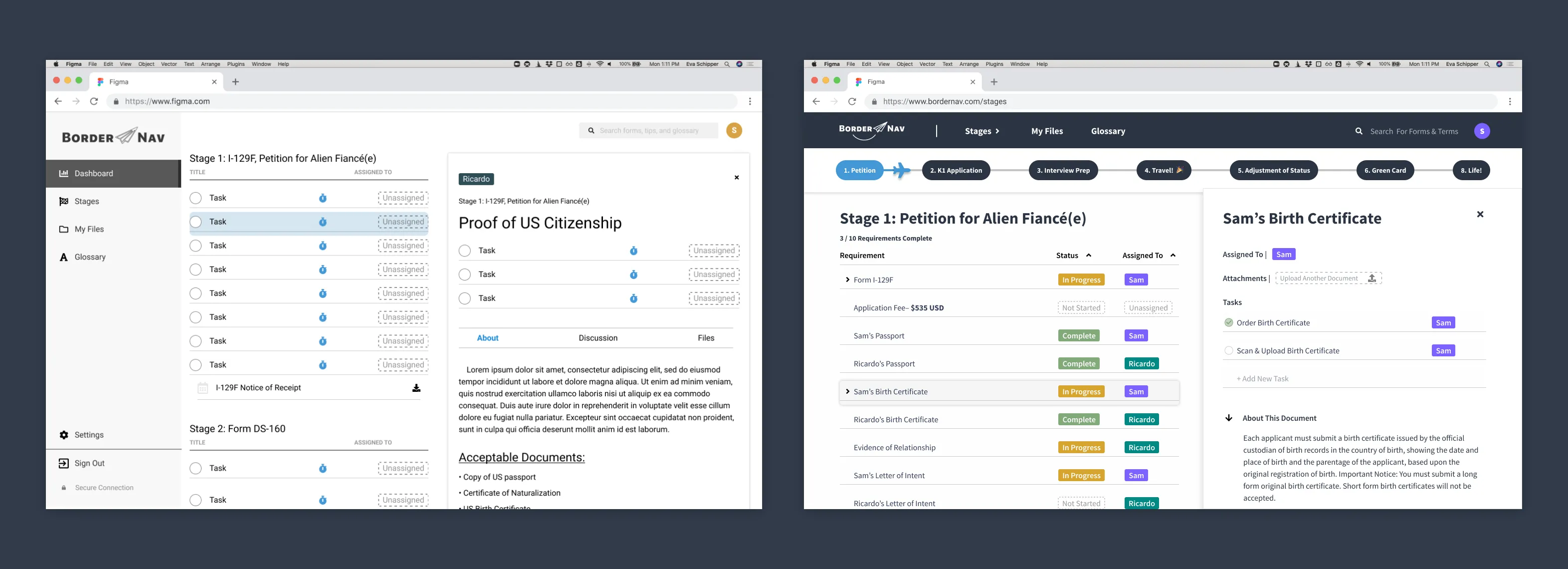Click Ricardo tag in Proof of Citizenship panel
The height and width of the screenshot is (569, 1568).
pos(476,179)
